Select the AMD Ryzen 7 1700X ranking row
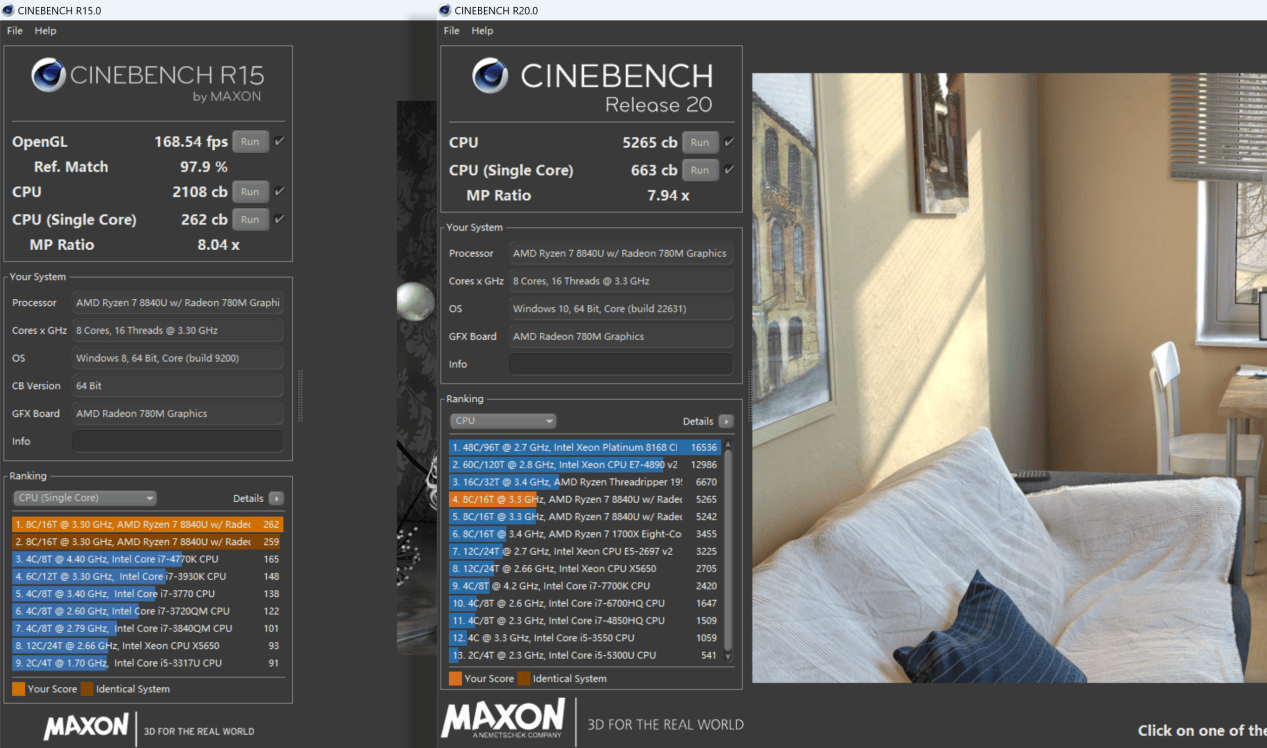Viewport: 1267px width, 748px height. click(585, 534)
